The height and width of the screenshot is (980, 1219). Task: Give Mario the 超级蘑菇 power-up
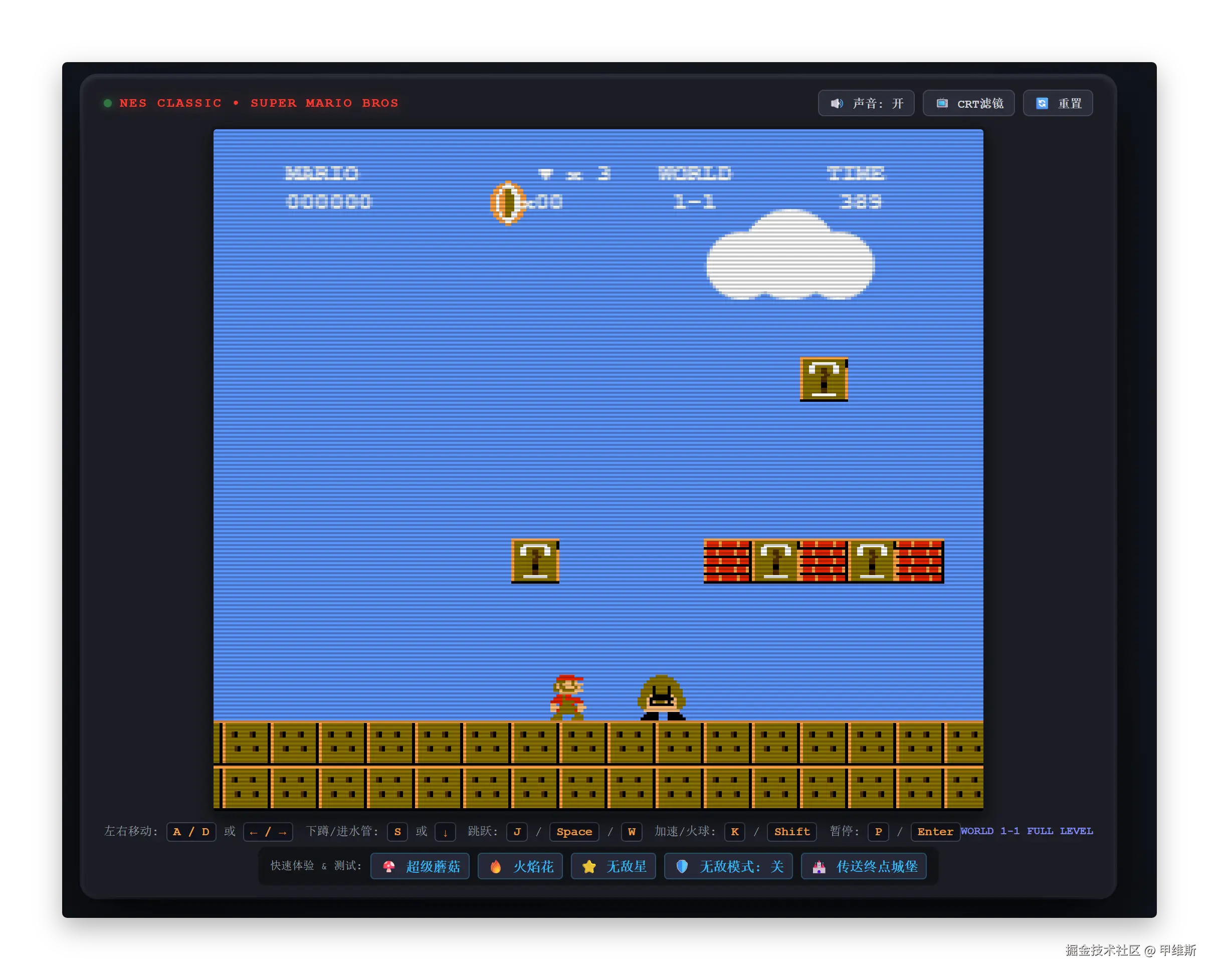[420, 866]
